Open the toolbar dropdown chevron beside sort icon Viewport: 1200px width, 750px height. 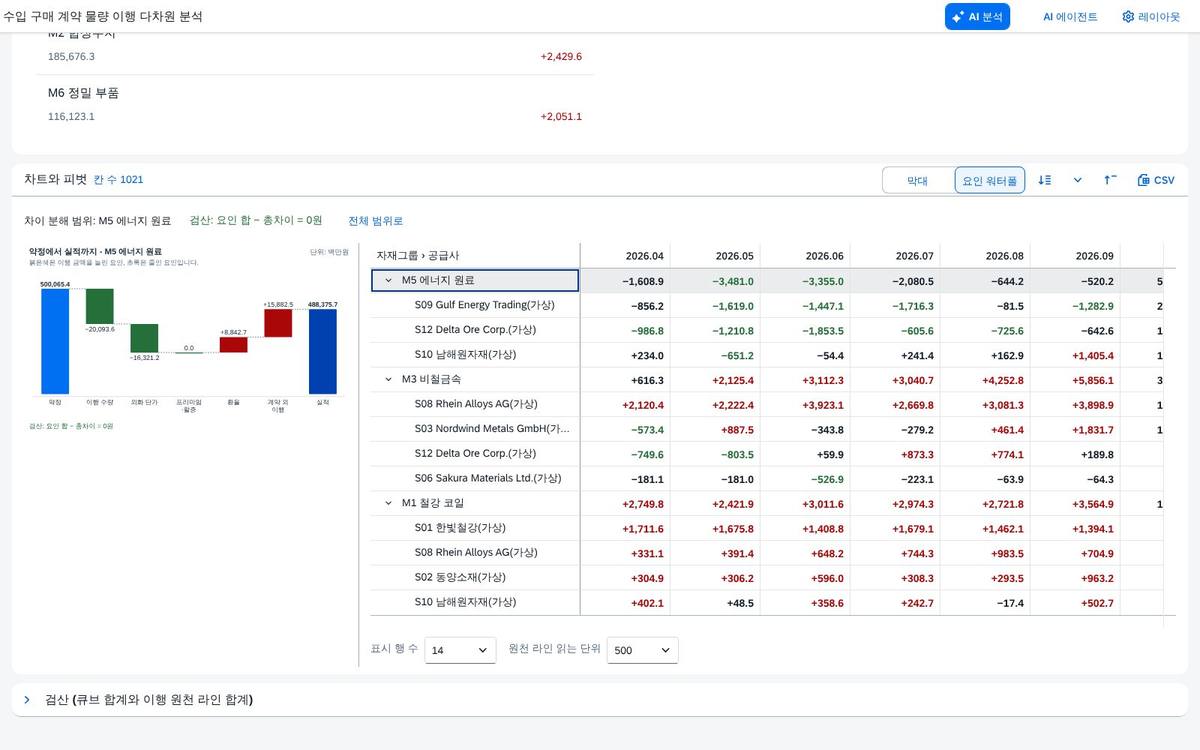(1077, 180)
